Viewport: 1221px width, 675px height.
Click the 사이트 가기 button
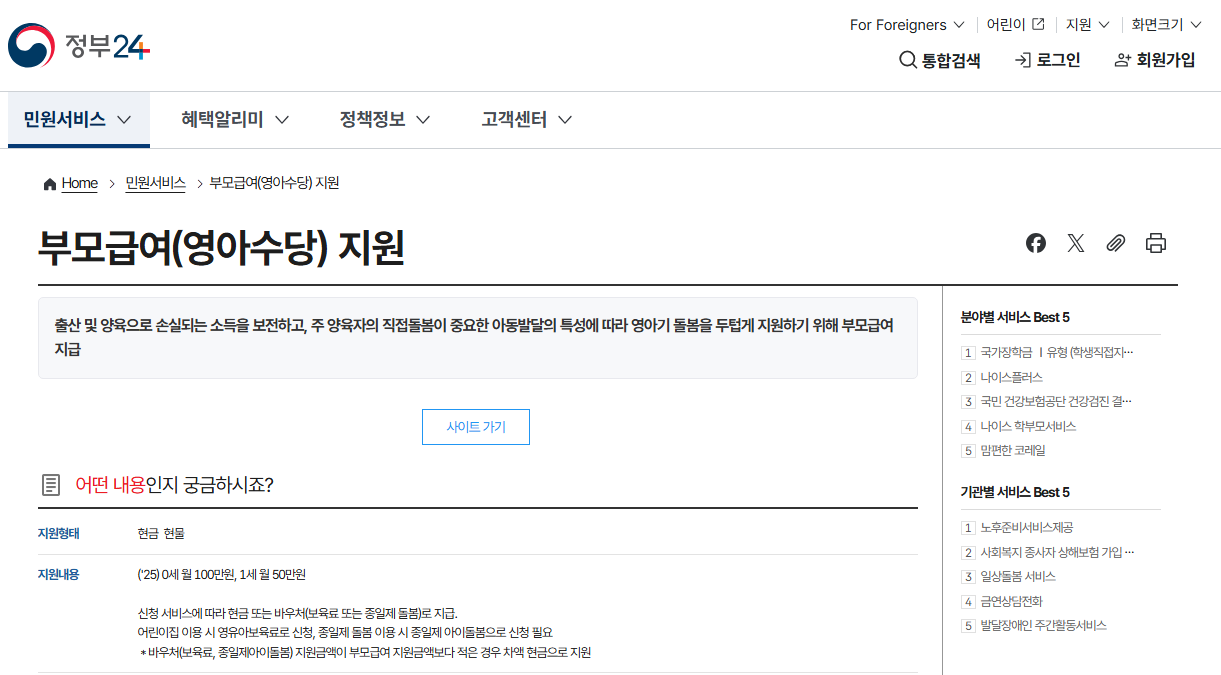click(476, 426)
